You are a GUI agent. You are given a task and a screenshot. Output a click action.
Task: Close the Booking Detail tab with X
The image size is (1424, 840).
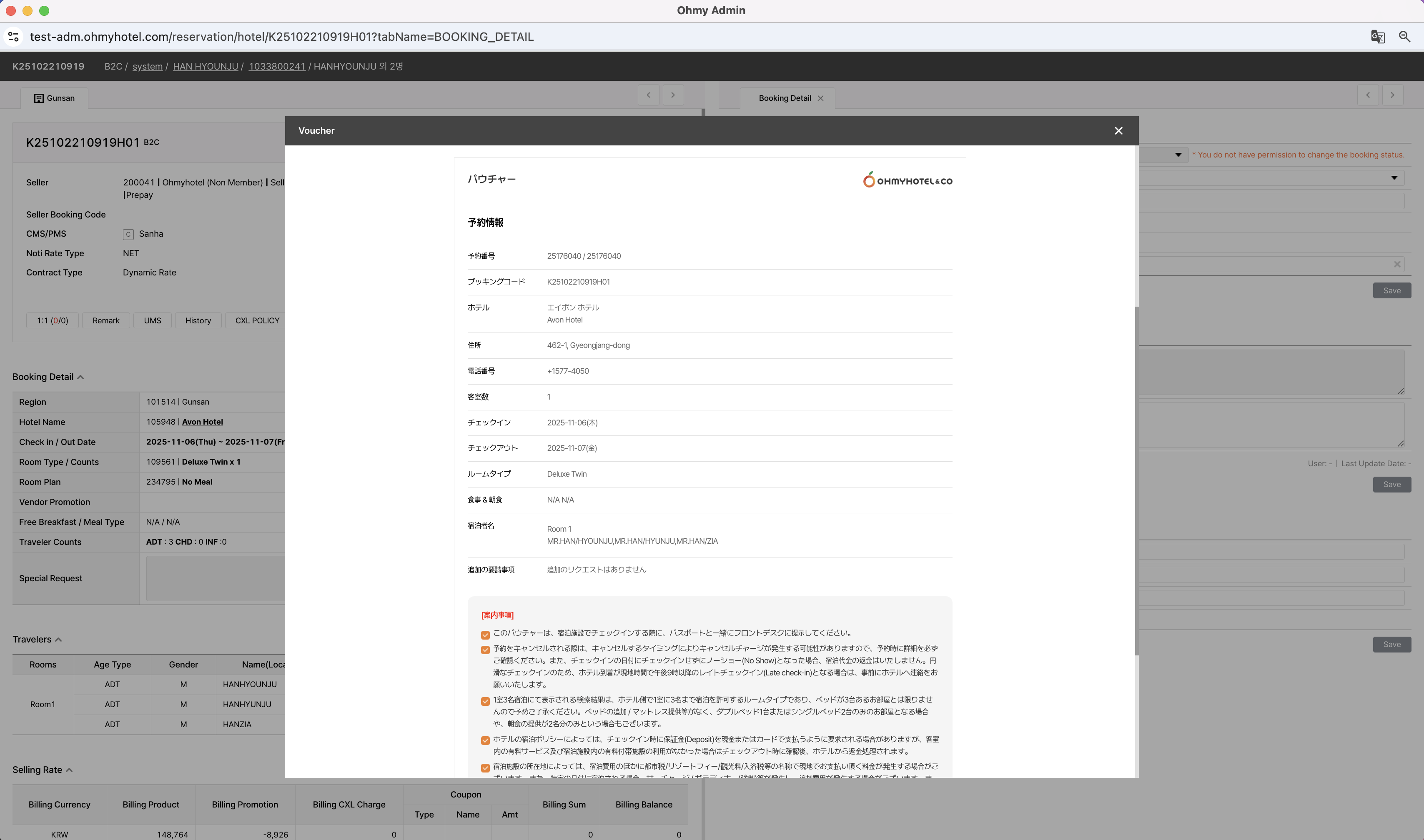820,98
